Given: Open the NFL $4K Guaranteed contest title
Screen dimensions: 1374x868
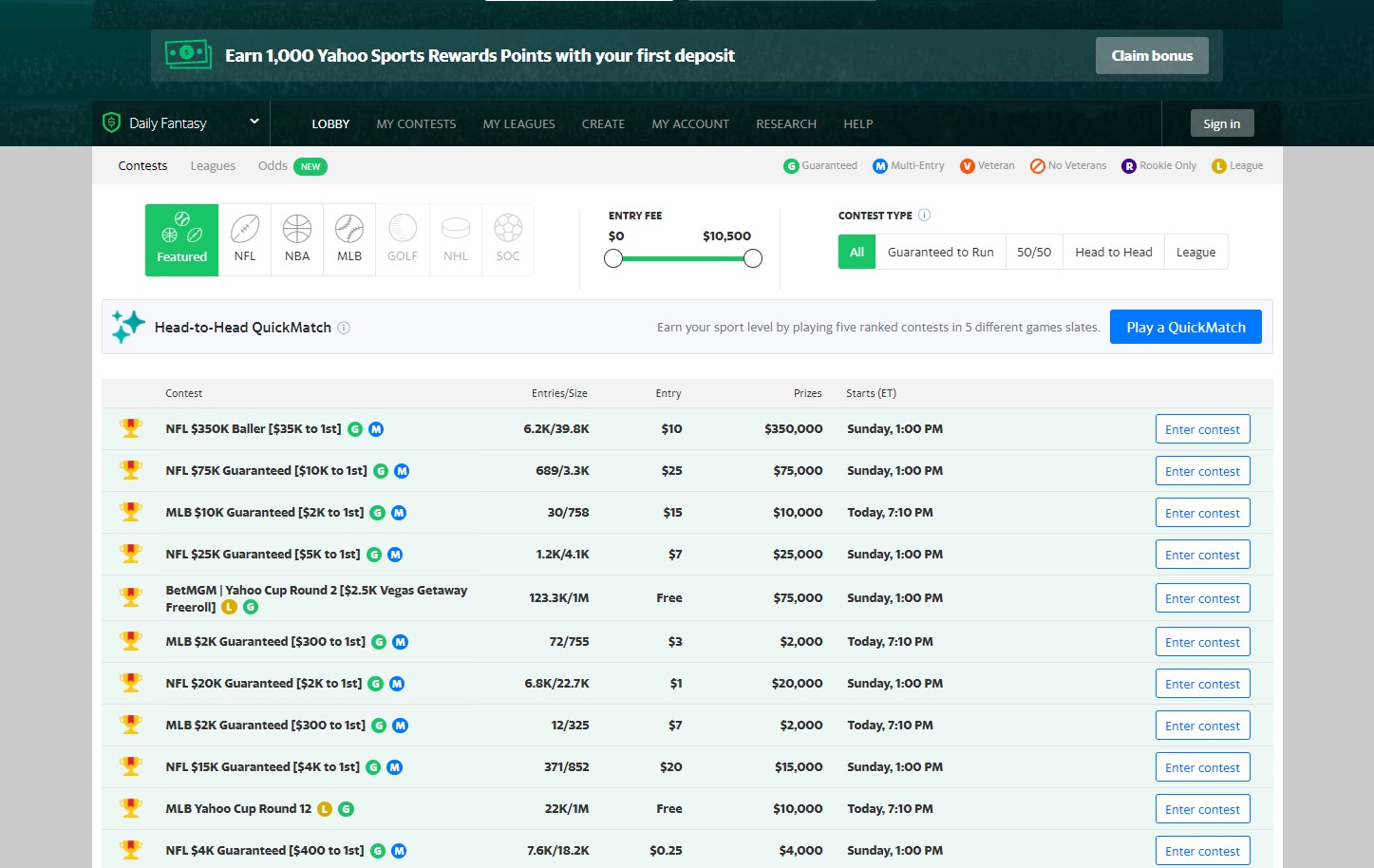Looking at the screenshot, I should 265,851.
